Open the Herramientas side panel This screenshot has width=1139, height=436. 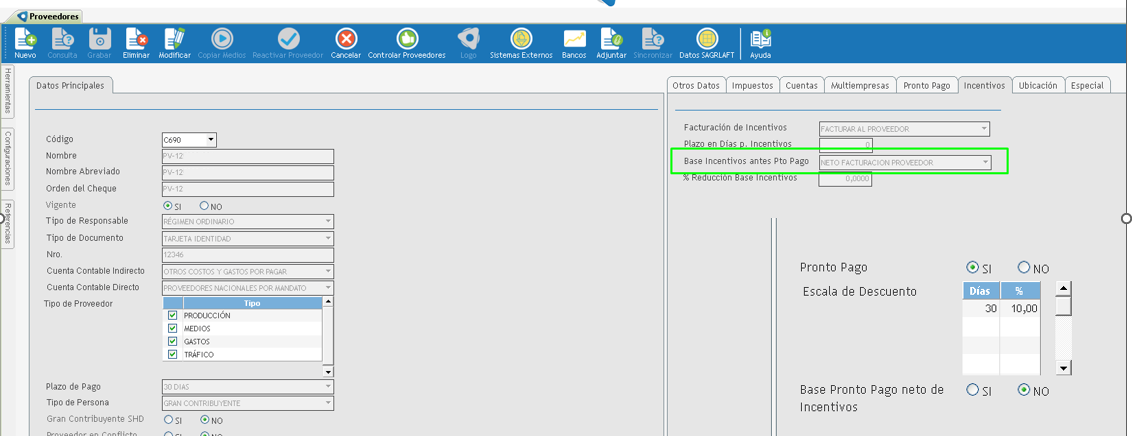[7, 92]
